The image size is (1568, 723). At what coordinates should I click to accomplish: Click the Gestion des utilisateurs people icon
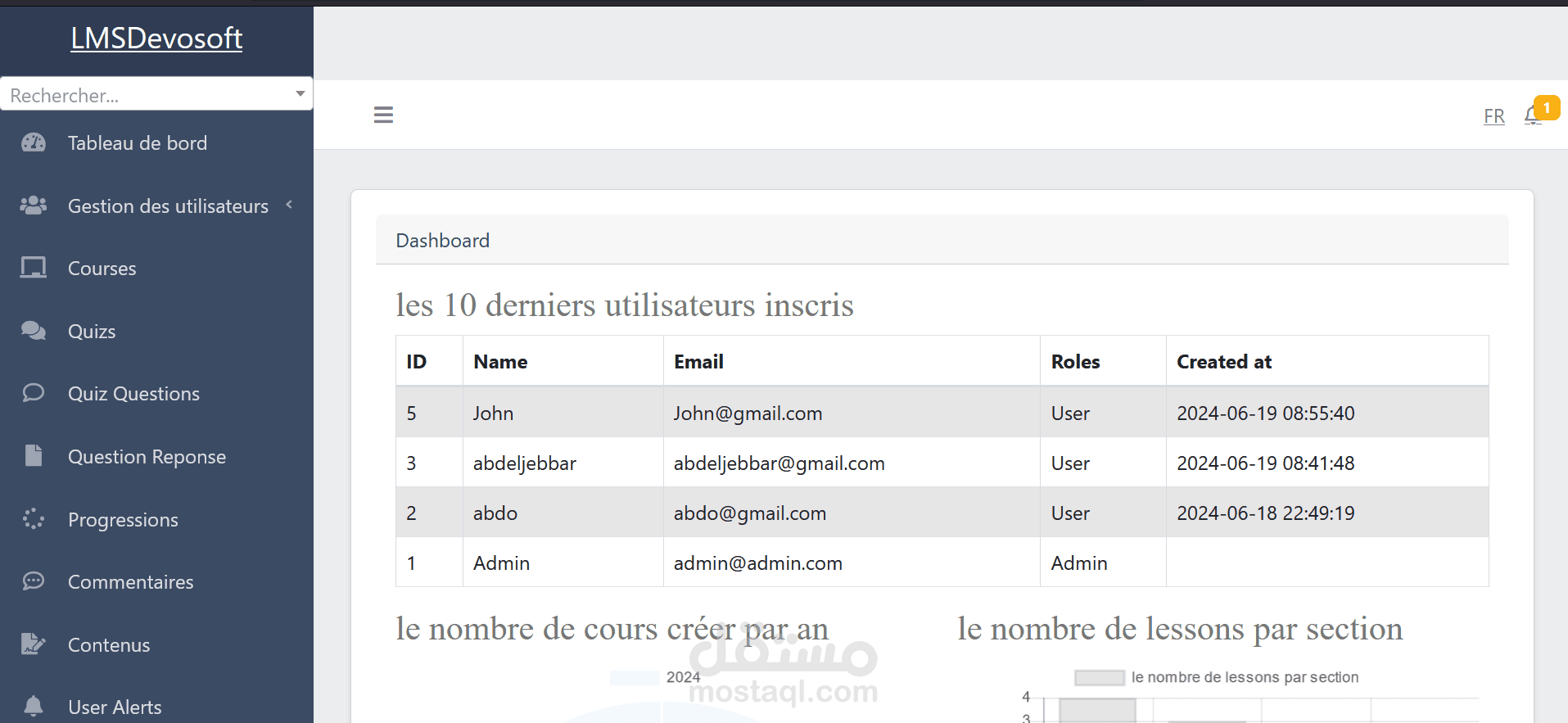tap(34, 206)
